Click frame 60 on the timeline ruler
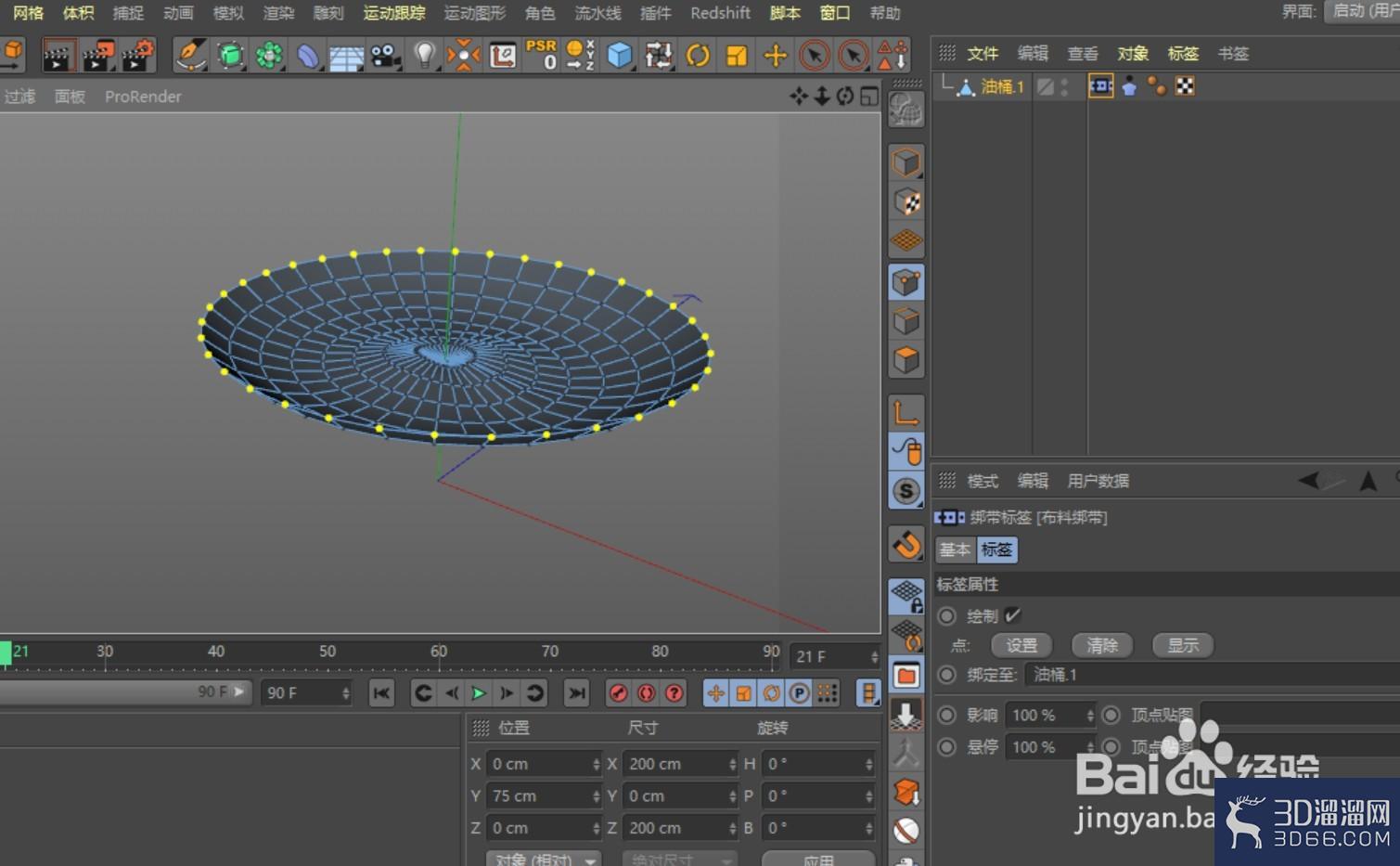This screenshot has width=1400, height=866. 438,653
